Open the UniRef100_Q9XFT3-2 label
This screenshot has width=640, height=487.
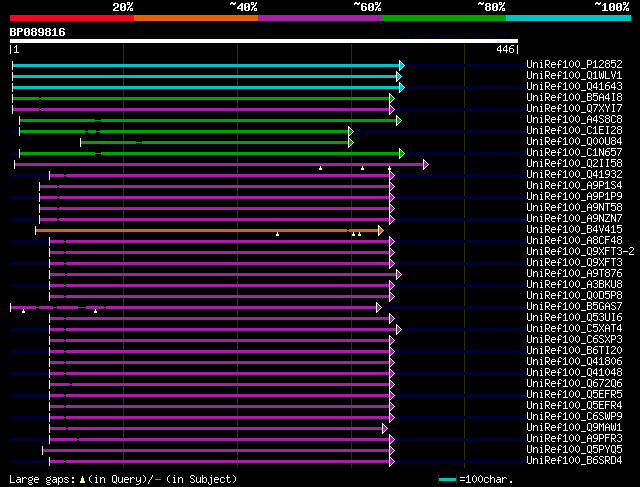580,252
